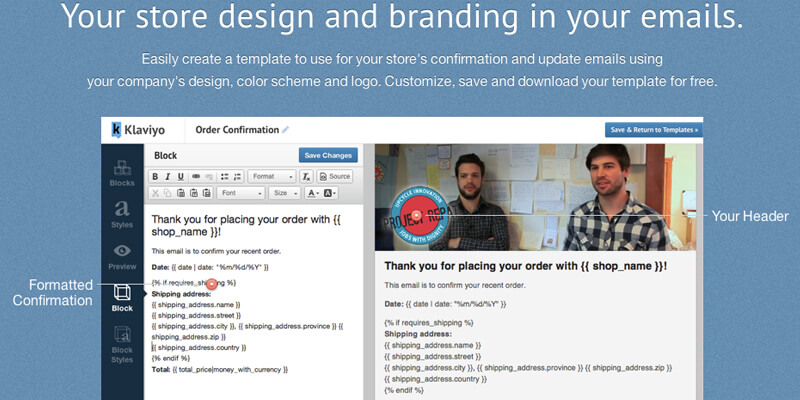This screenshot has height=400, width=800.
Task: Open the Format dropdown
Action: coord(271,177)
